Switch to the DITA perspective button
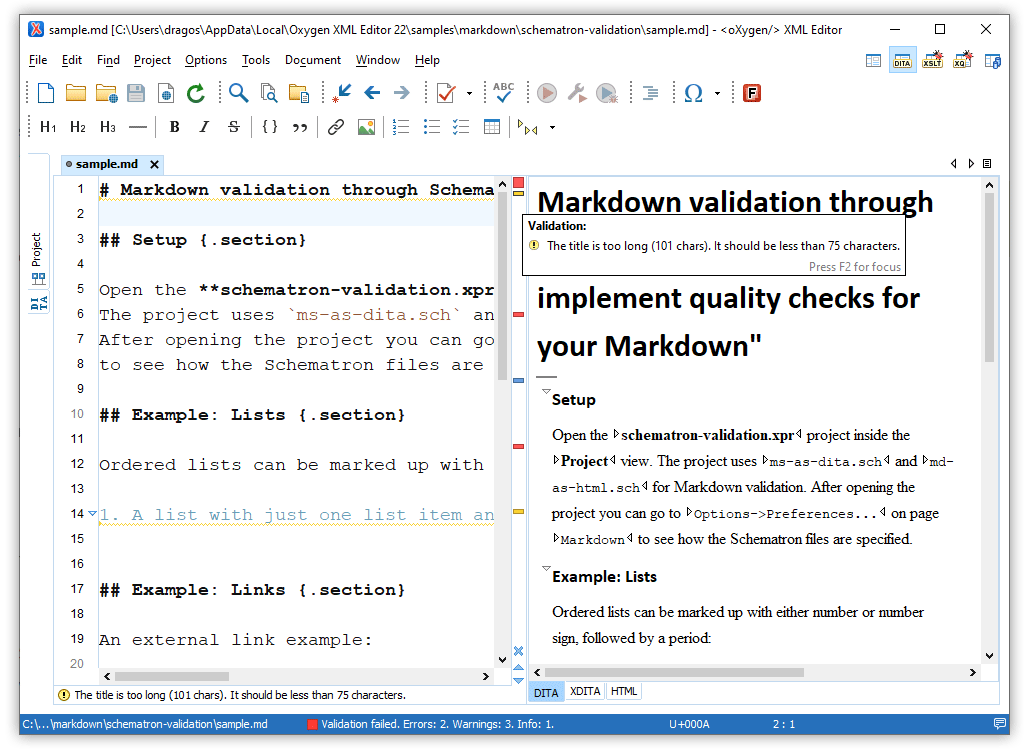This screenshot has width=1030, height=750. 903,61
